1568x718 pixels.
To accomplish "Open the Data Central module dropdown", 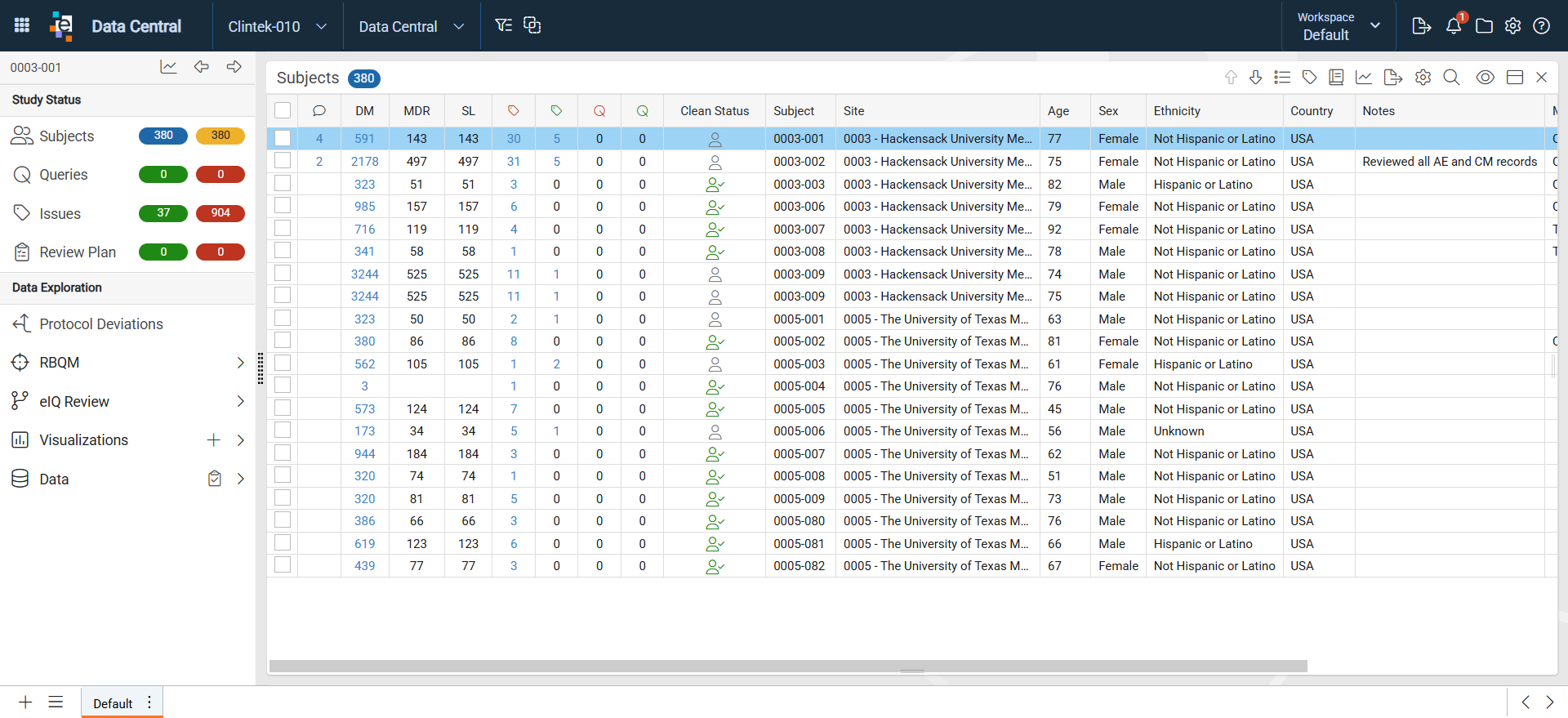I will tap(412, 26).
